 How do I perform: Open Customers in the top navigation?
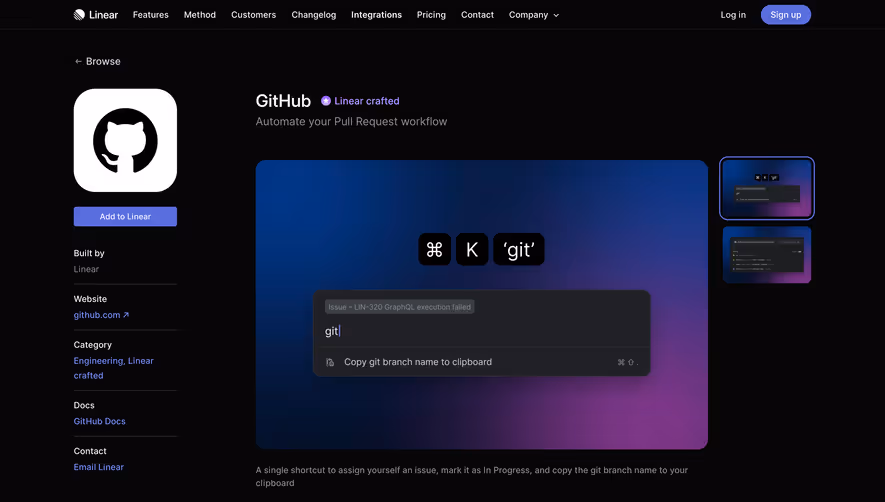point(253,15)
